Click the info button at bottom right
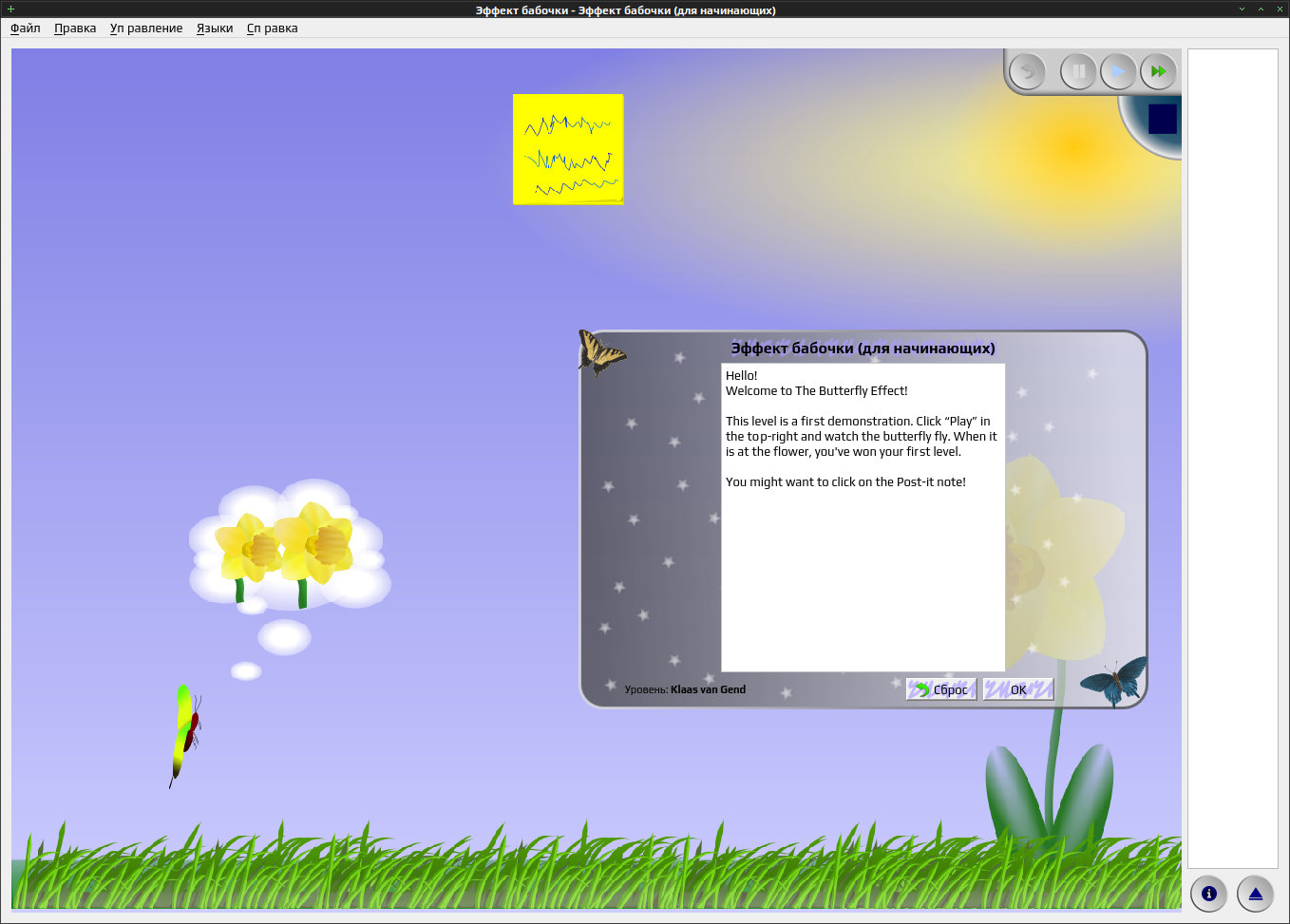Viewport: 1290px width, 924px height. click(1209, 894)
